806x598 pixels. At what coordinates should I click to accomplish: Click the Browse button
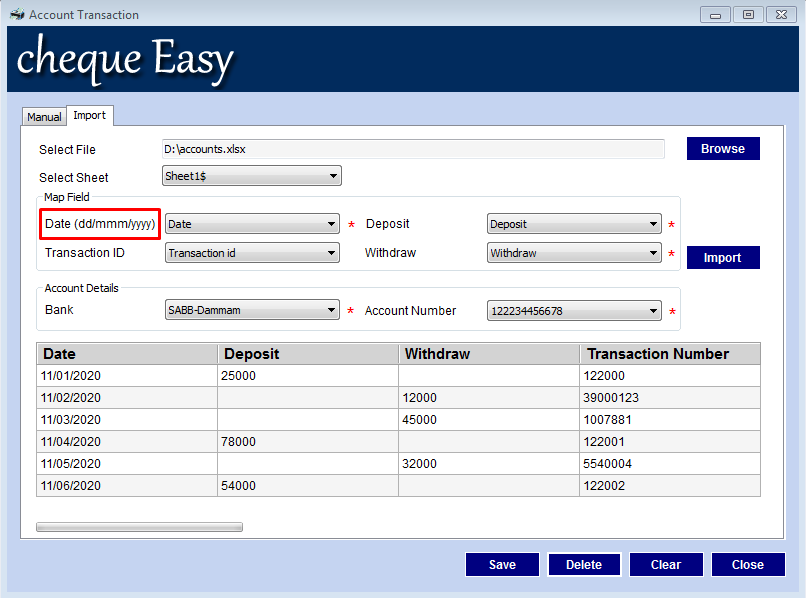tap(722, 148)
